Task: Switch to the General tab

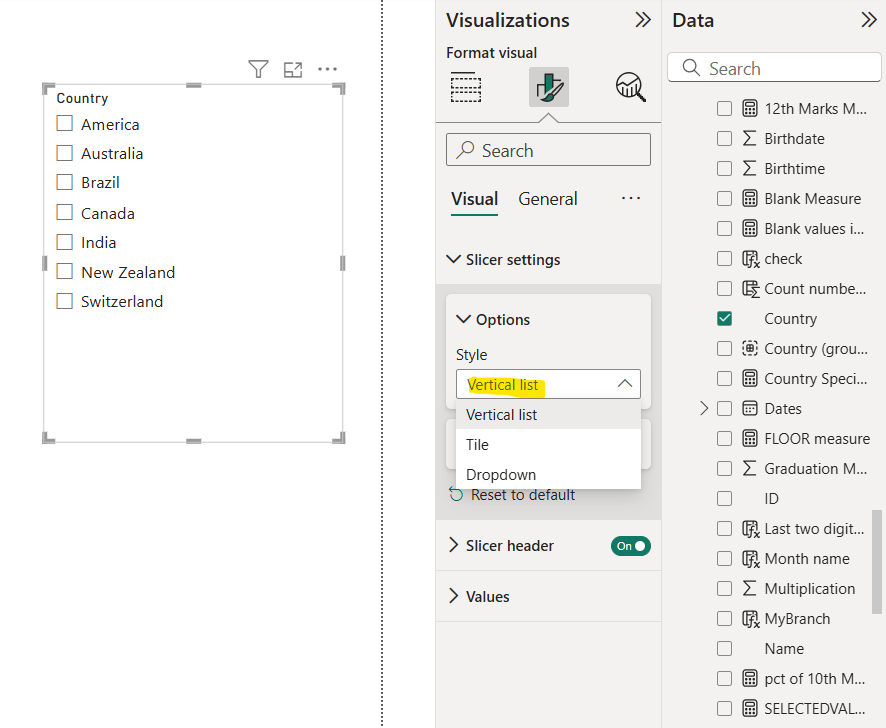Action: pyautogui.click(x=547, y=199)
